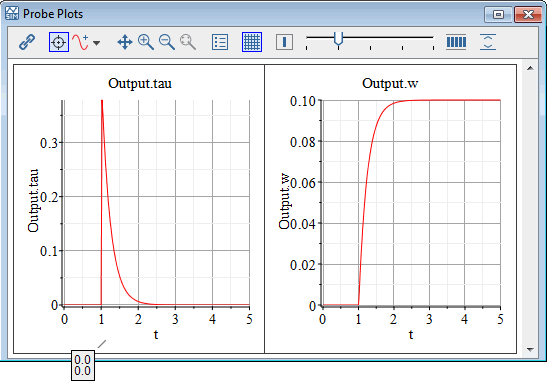Click the link axes chain icon
The image size is (548, 382).
(27, 42)
